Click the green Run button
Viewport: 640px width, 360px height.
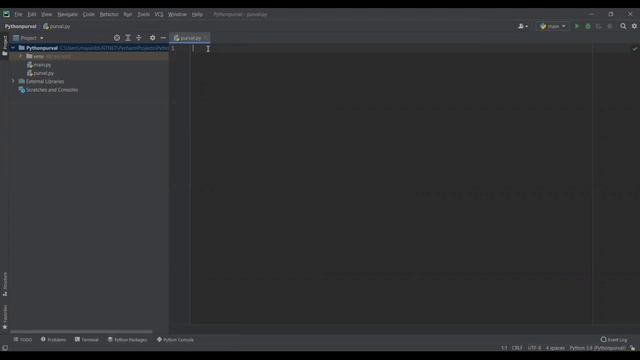pos(577,27)
